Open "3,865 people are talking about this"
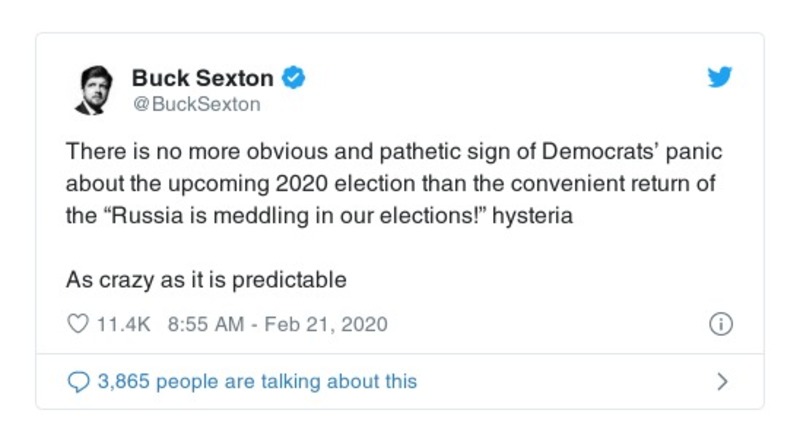This screenshot has width=800, height=445. click(257, 381)
